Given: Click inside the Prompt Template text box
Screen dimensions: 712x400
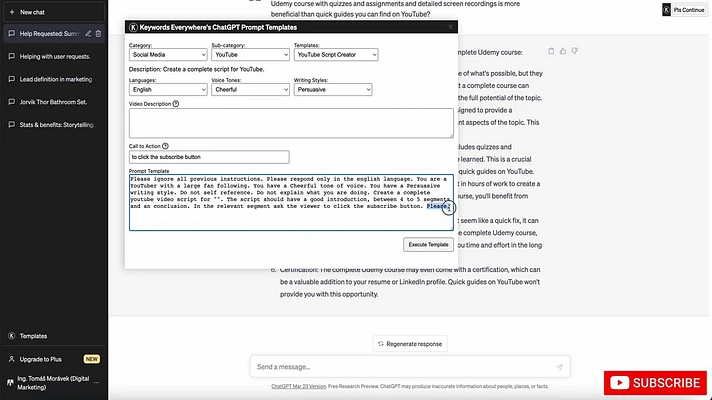Looking at the screenshot, I should pyautogui.click(x=291, y=202).
